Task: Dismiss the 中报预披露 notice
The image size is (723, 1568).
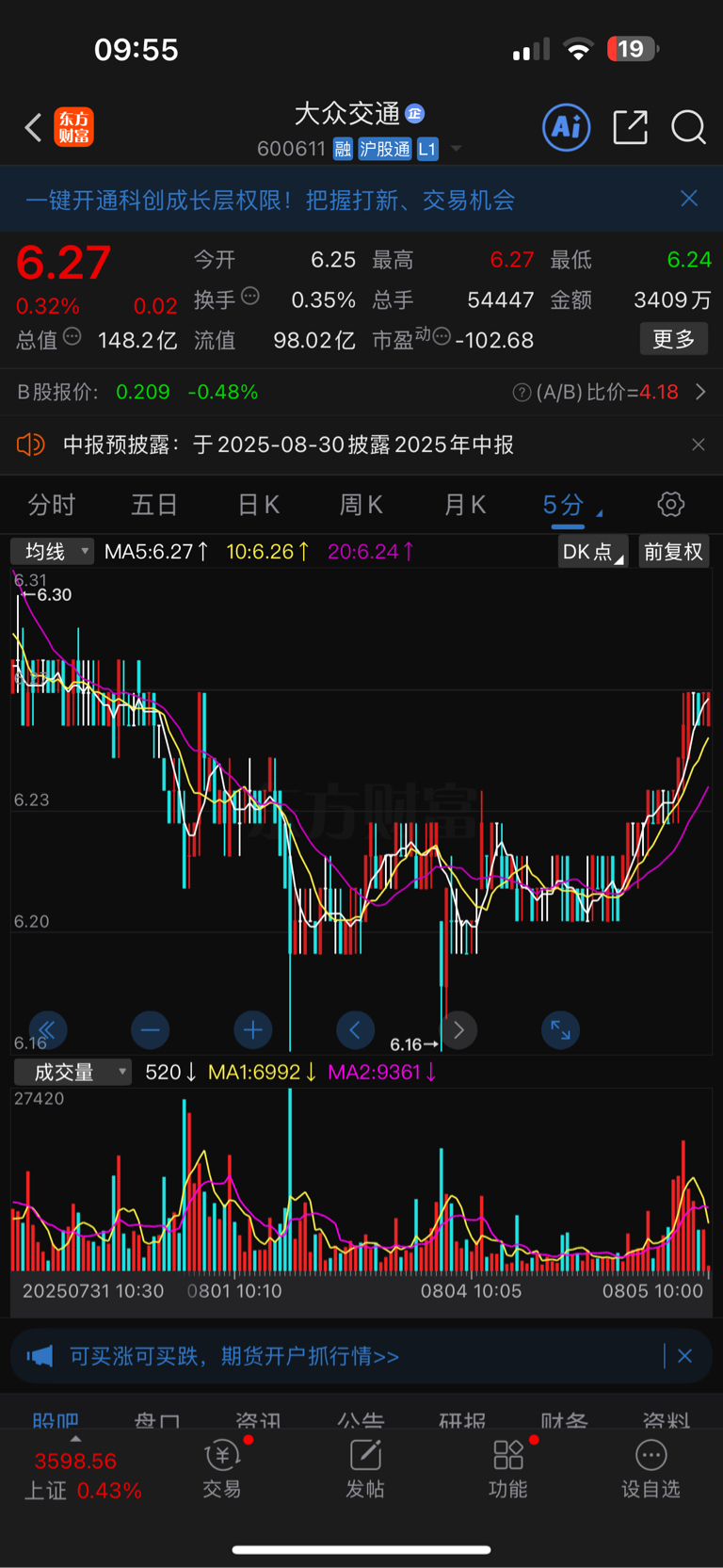Action: pyautogui.click(x=698, y=445)
